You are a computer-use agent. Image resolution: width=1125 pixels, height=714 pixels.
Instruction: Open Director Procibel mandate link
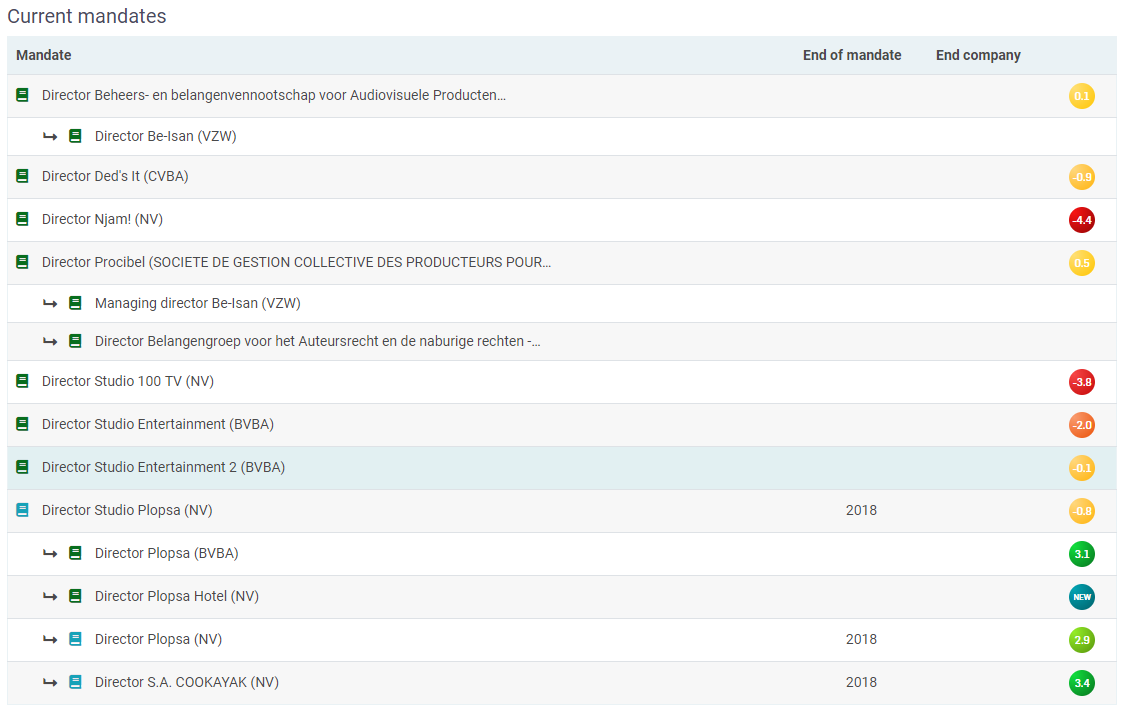click(x=296, y=262)
